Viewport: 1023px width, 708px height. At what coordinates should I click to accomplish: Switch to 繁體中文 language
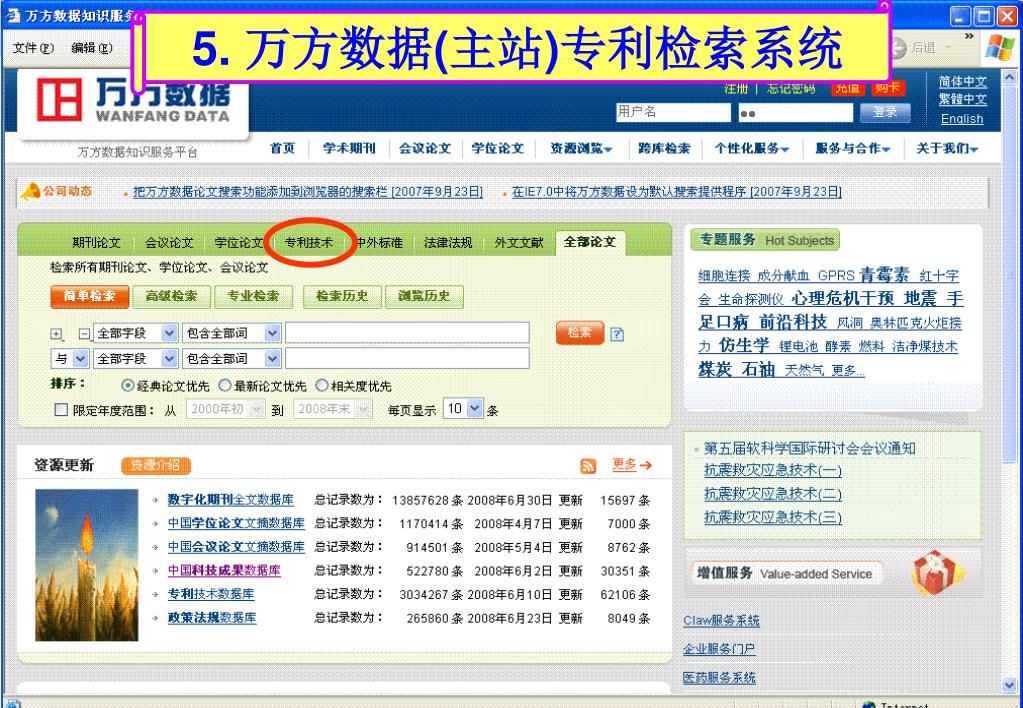[x=962, y=99]
